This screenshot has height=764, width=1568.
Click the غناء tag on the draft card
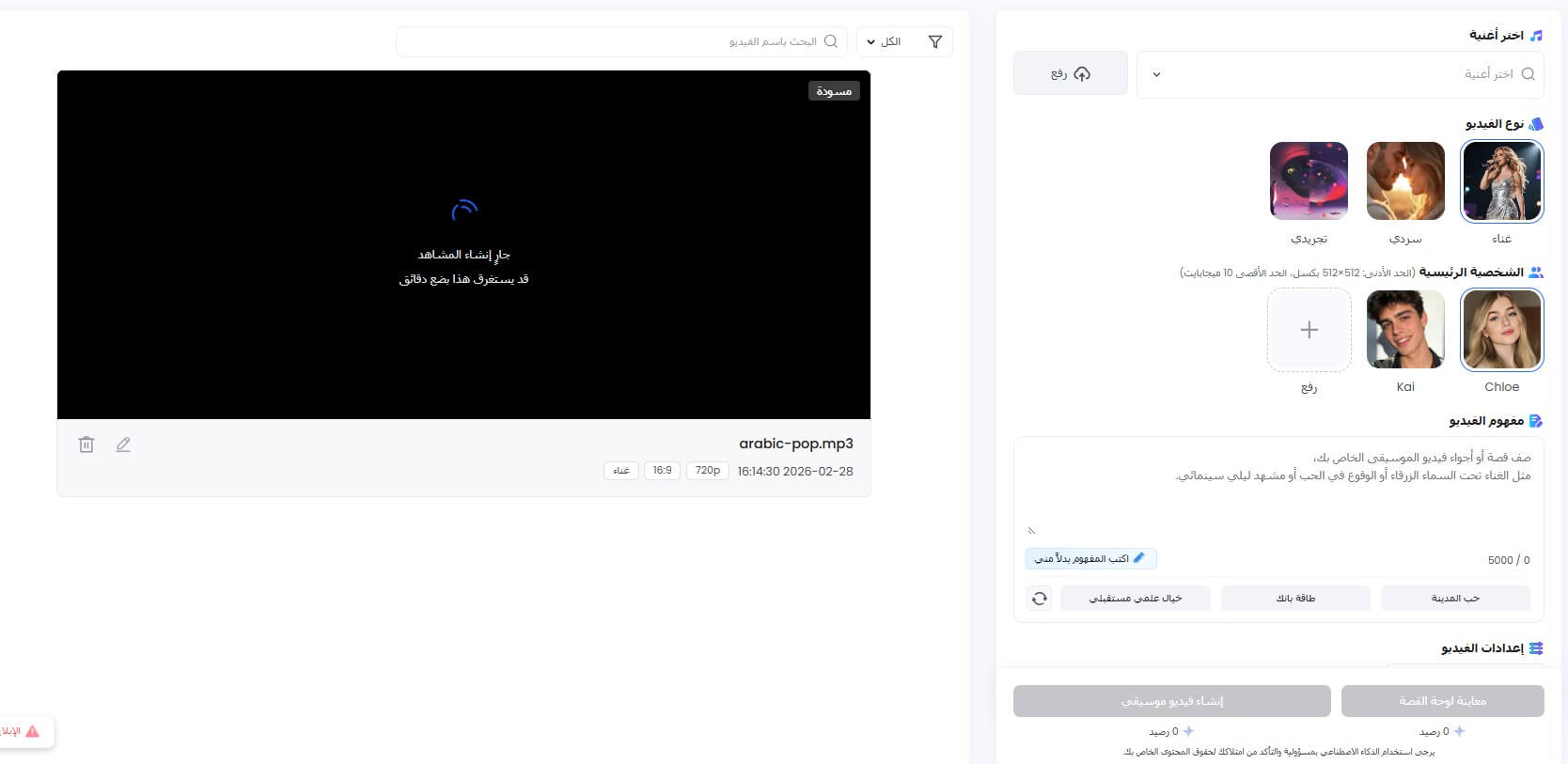620,471
